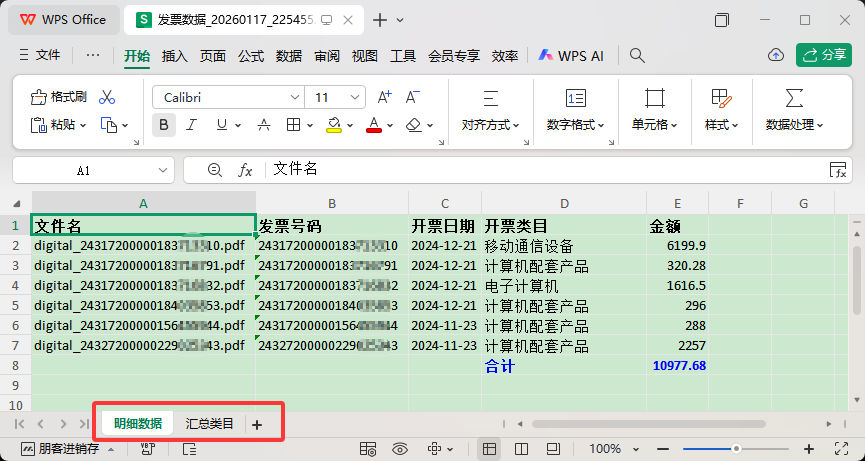Toggle Underline formatting
This screenshot has width=865, height=461.
tap(222, 125)
